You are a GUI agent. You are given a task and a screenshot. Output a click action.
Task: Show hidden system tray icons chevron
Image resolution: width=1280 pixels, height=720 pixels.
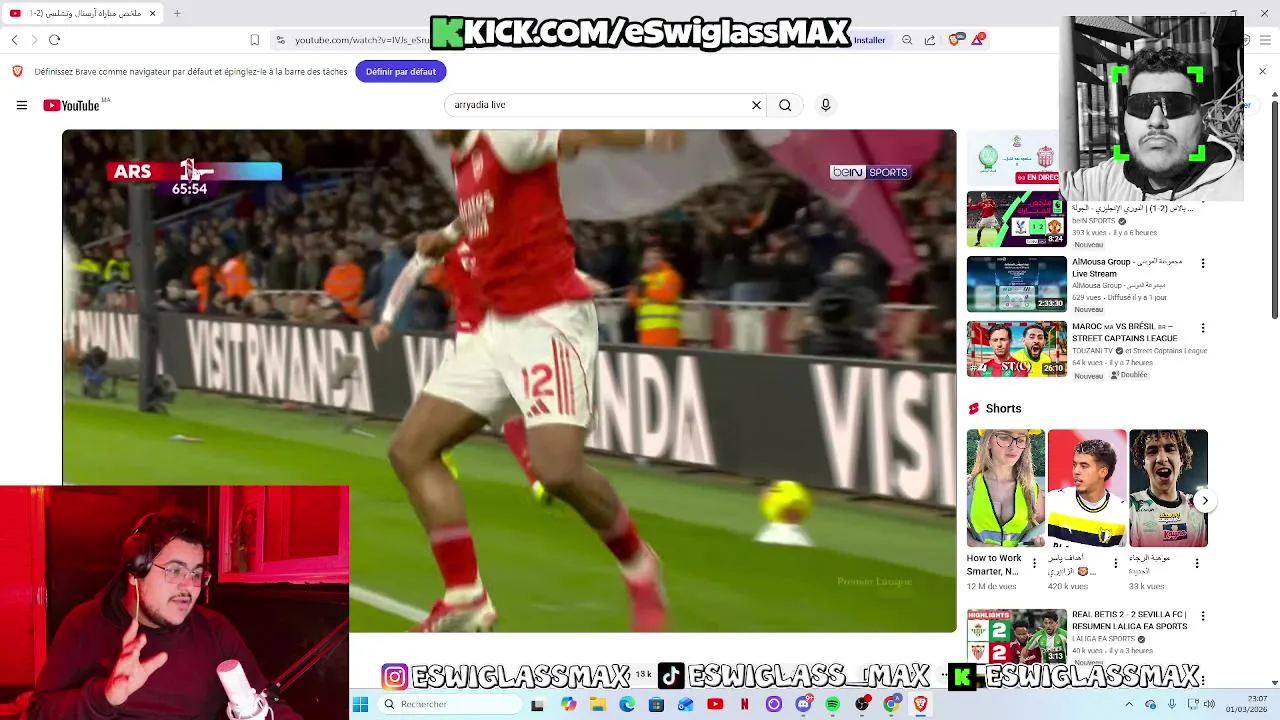1130,704
